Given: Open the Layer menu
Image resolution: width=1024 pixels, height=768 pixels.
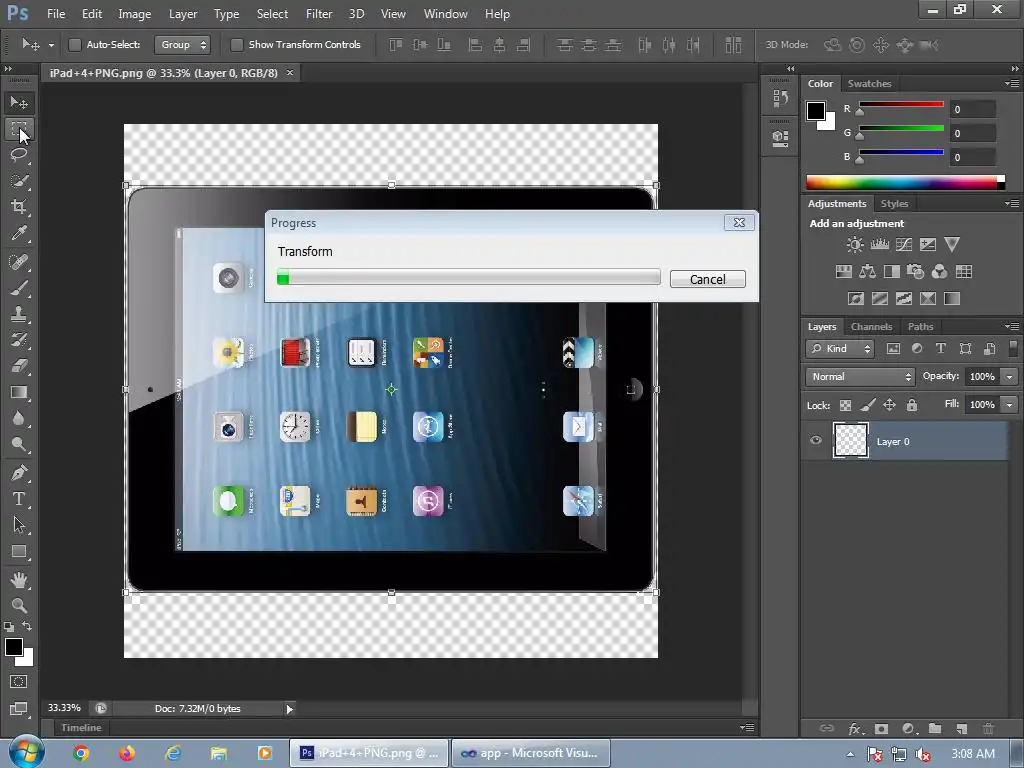Looking at the screenshot, I should tap(183, 14).
